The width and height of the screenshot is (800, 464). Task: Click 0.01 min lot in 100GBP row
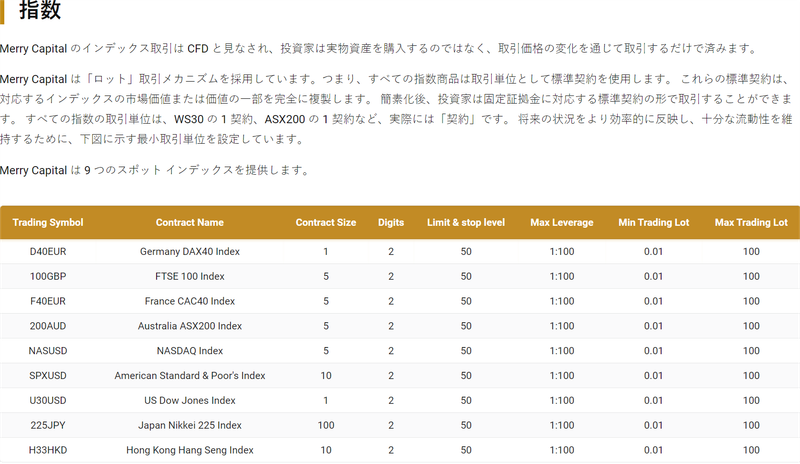click(x=654, y=276)
